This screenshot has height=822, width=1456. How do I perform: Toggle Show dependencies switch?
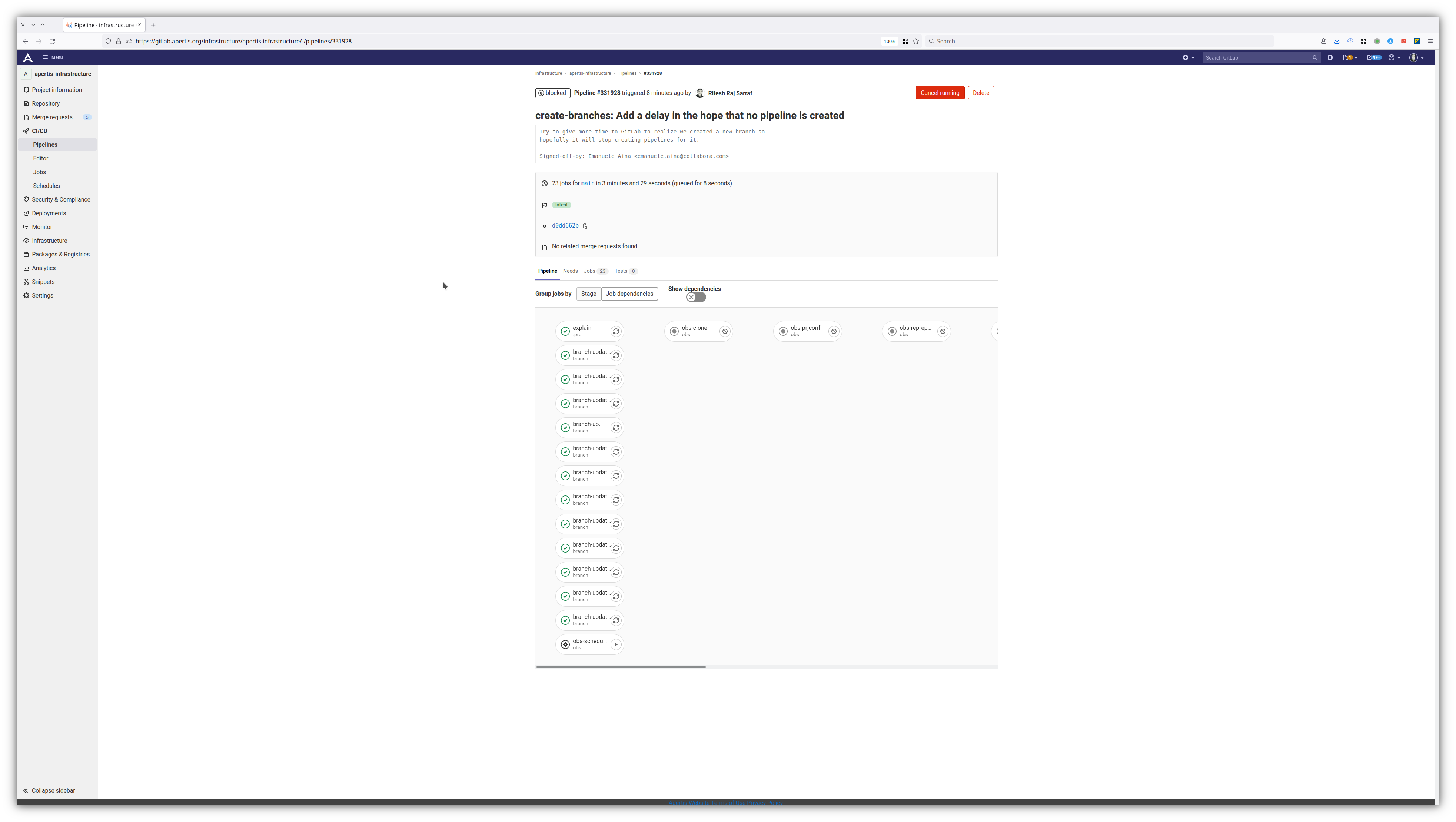[x=696, y=297]
